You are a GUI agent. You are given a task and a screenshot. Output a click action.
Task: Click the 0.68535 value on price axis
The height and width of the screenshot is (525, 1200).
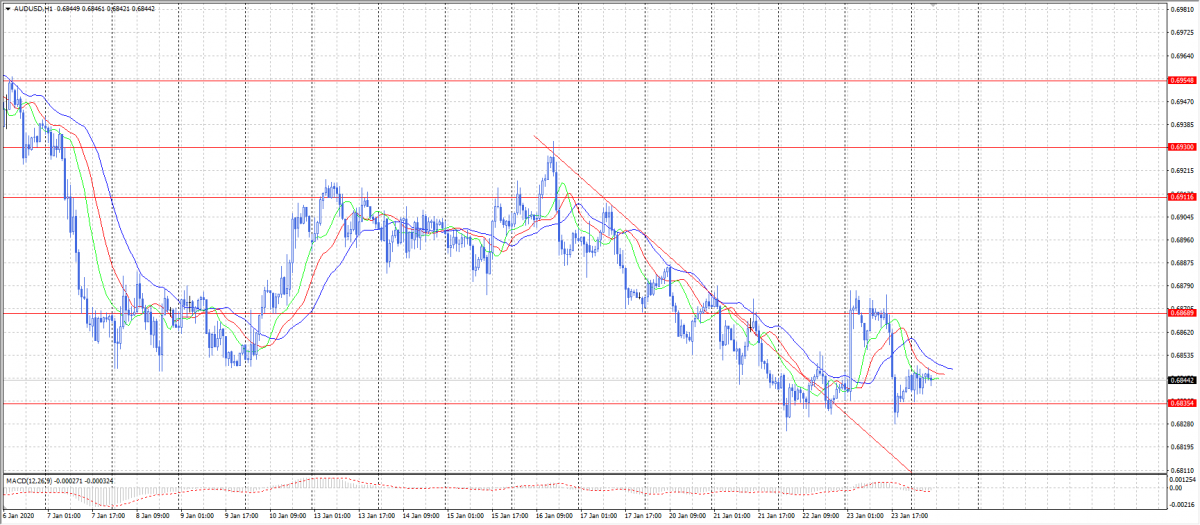[1181, 355]
